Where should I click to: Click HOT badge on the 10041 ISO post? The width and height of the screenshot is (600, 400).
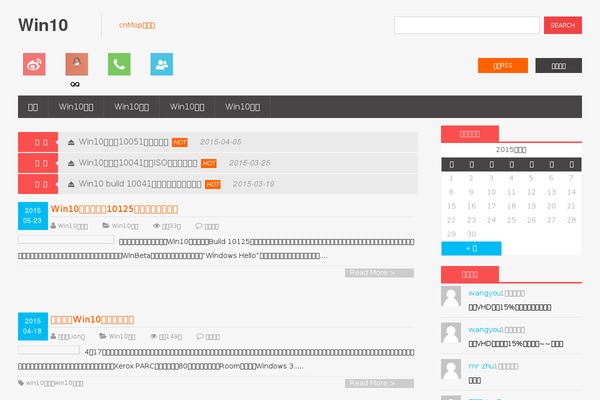209,163
